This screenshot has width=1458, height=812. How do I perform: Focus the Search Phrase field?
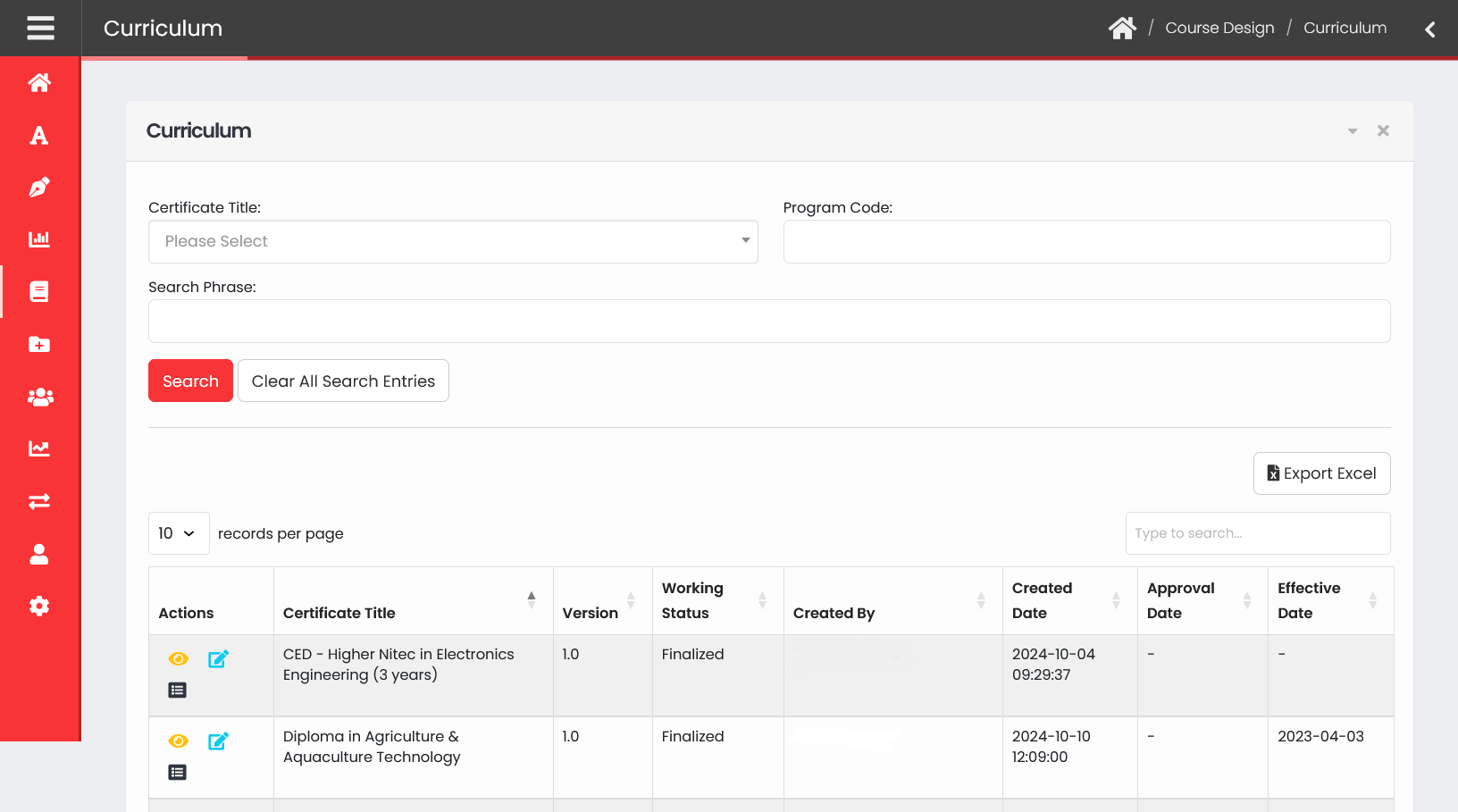769,321
